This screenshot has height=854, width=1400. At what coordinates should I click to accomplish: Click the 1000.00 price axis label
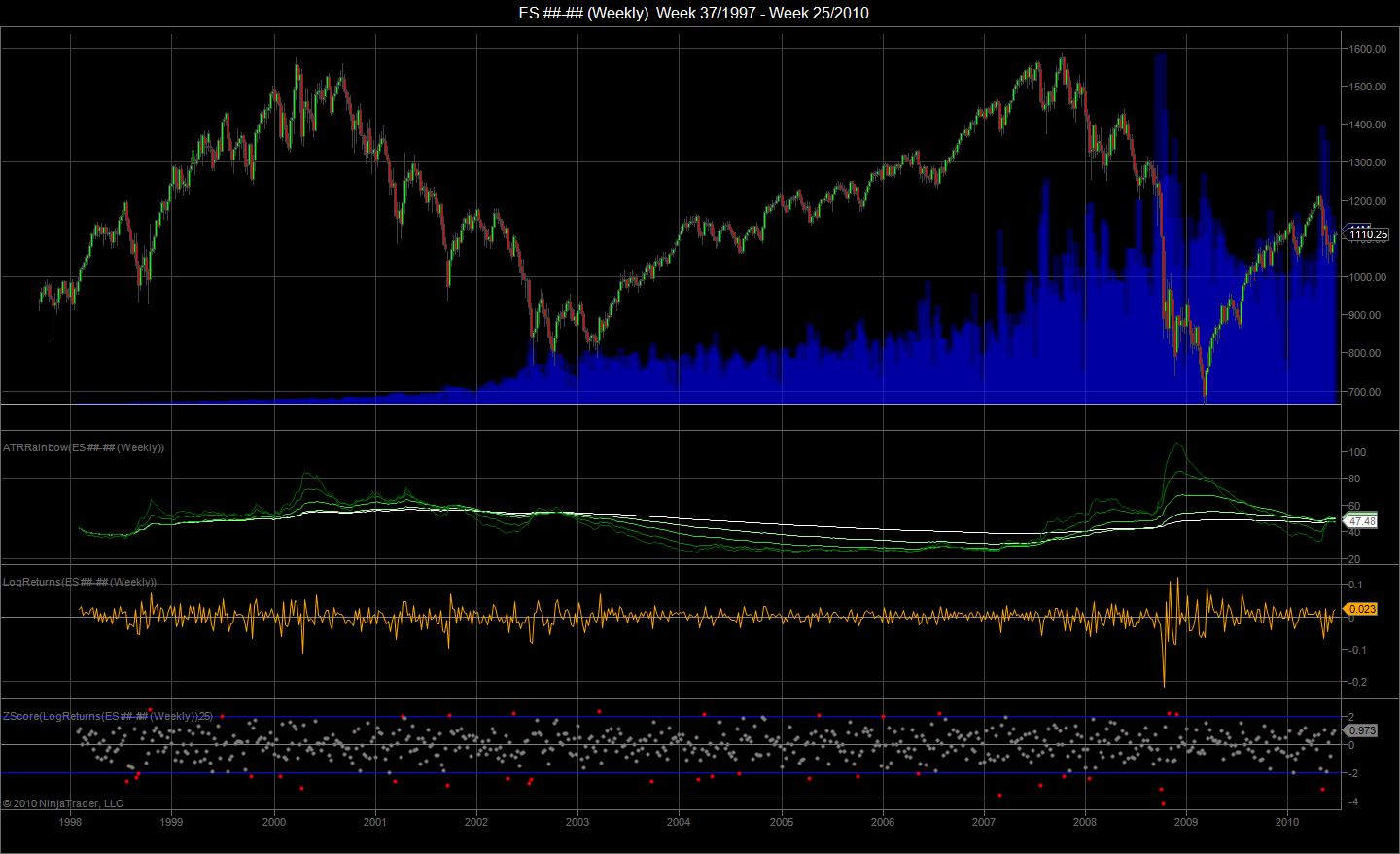pos(1367,277)
